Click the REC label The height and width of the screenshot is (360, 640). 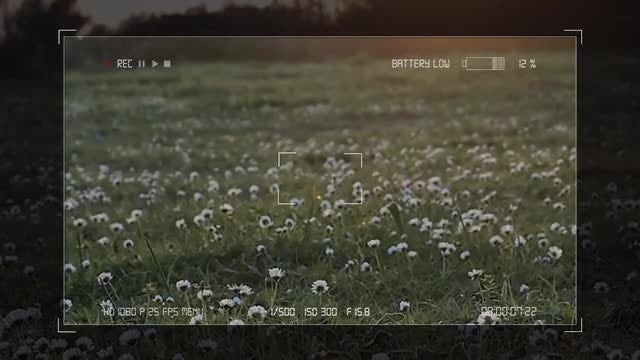124,64
